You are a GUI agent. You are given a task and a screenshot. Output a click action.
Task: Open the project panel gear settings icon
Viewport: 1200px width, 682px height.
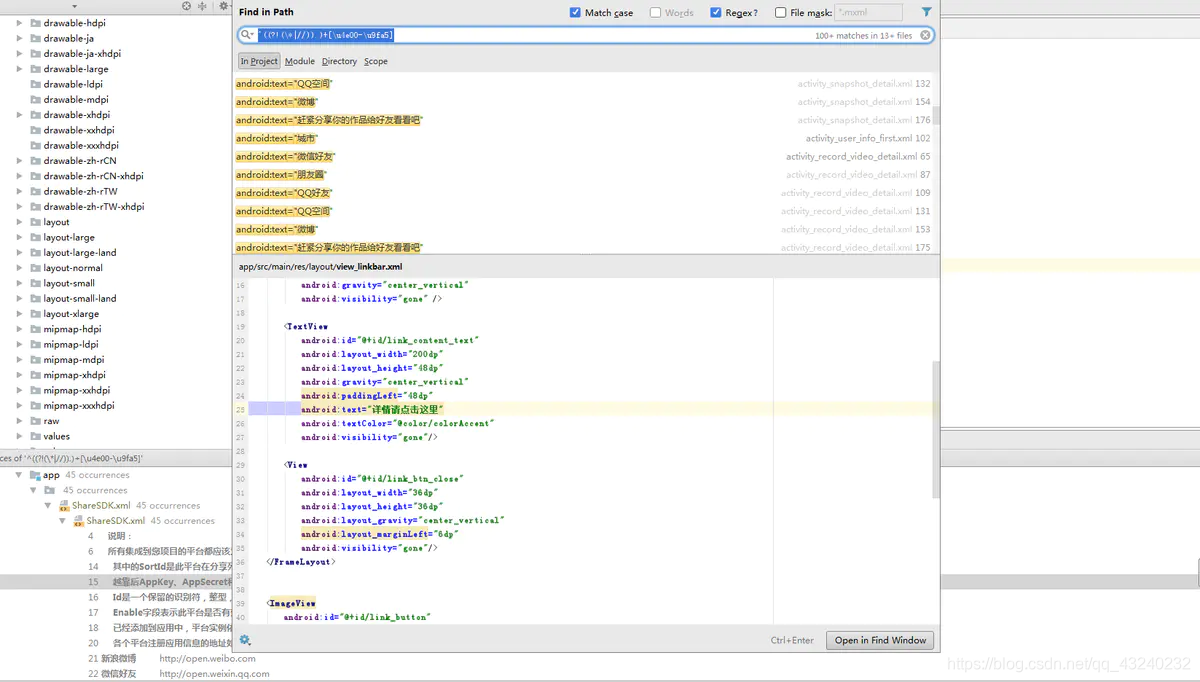223,6
